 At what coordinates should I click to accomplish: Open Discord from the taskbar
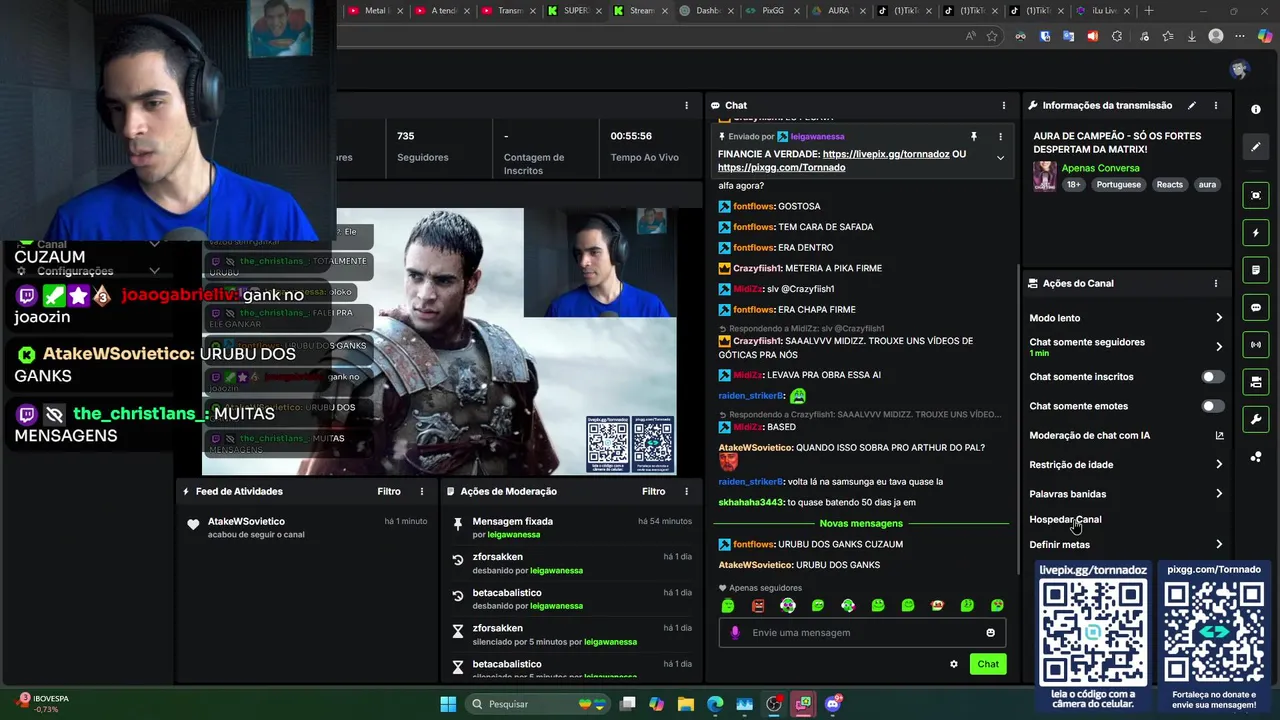click(x=833, y=704)
